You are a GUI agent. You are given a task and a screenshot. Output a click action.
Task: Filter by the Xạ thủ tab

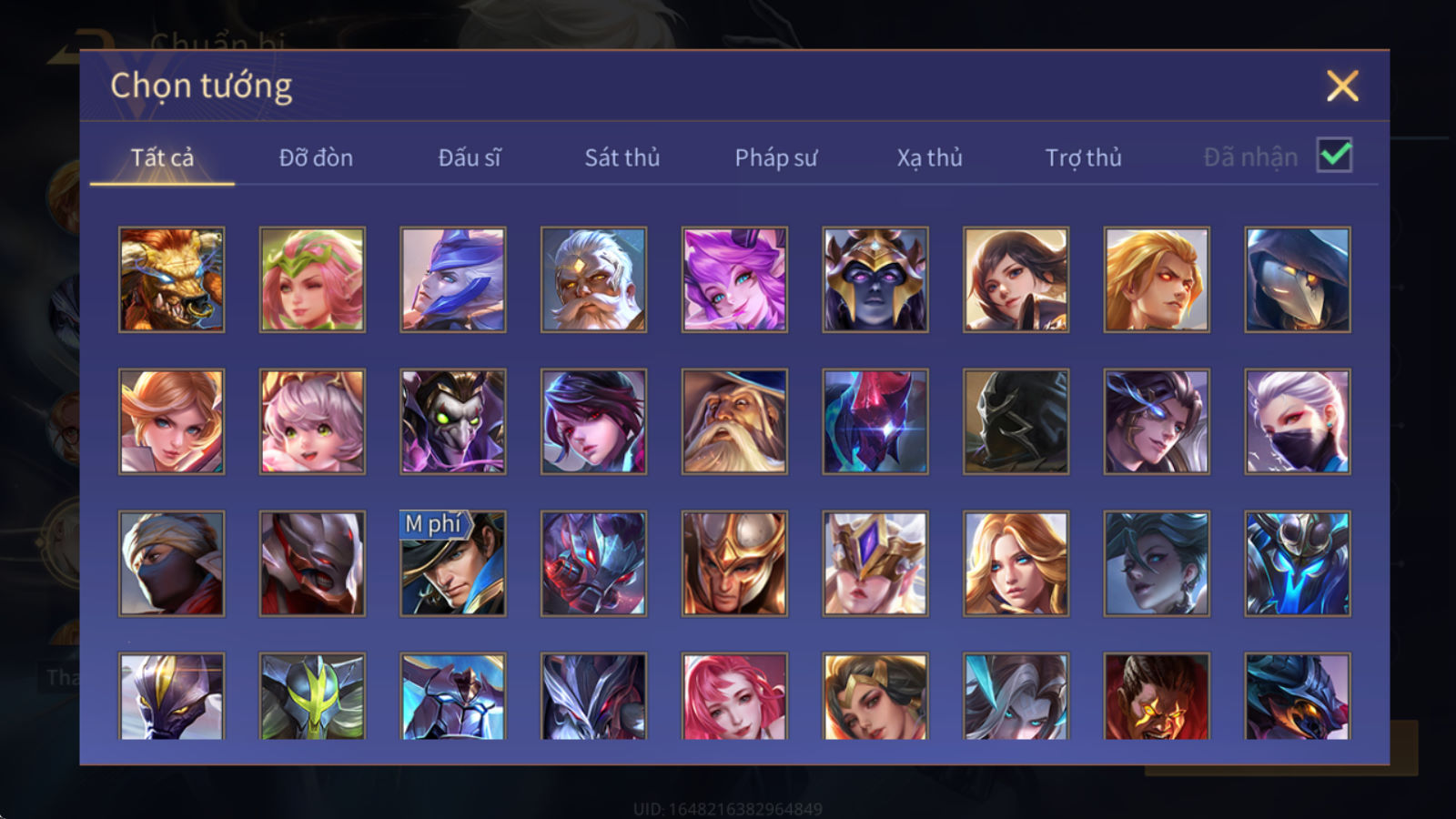tap(929, 157)
